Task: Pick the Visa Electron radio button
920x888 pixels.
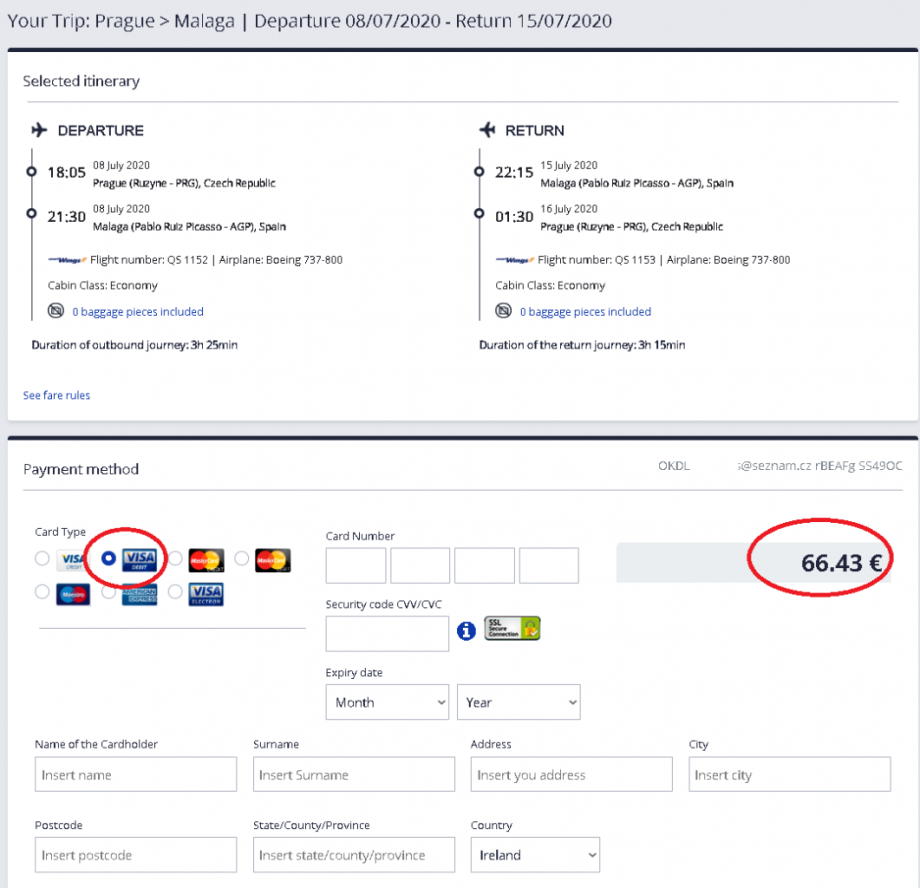Action: 175,592
